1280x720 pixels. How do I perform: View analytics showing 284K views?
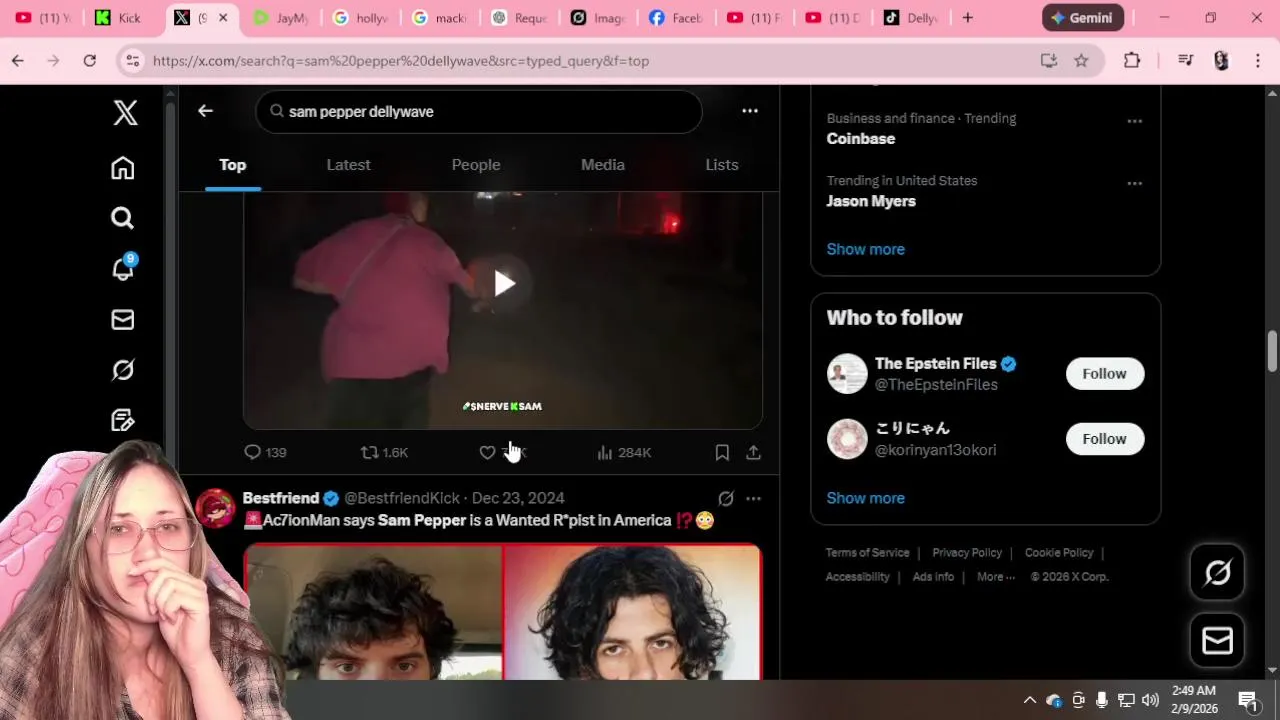[x=624, y=452]
